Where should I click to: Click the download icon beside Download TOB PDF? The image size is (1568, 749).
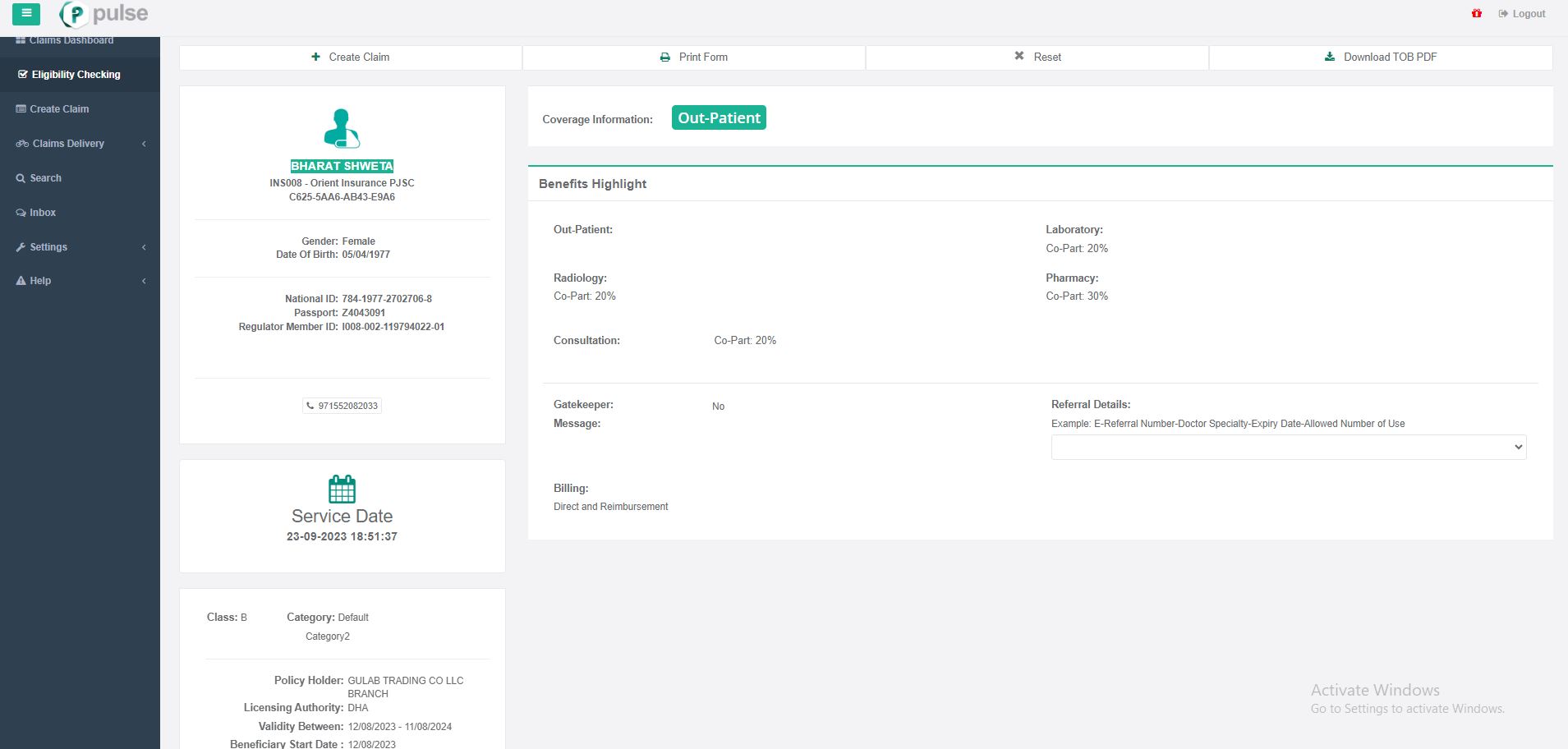pos(1330,57)
